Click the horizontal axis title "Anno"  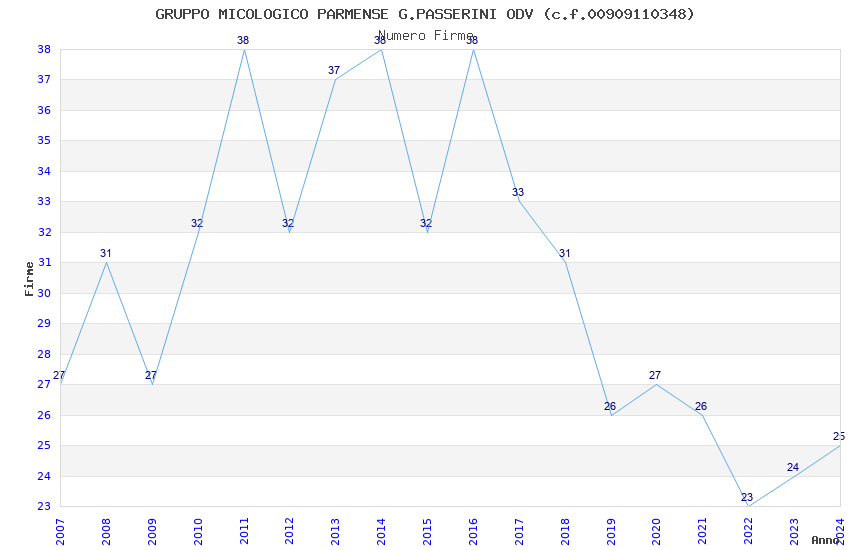(825, 540)
